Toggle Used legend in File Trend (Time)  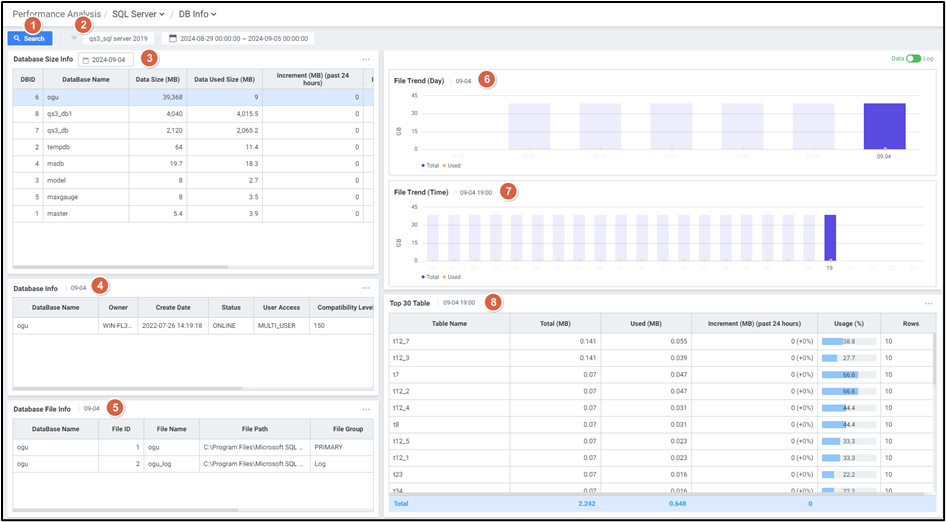pos(453,277)
